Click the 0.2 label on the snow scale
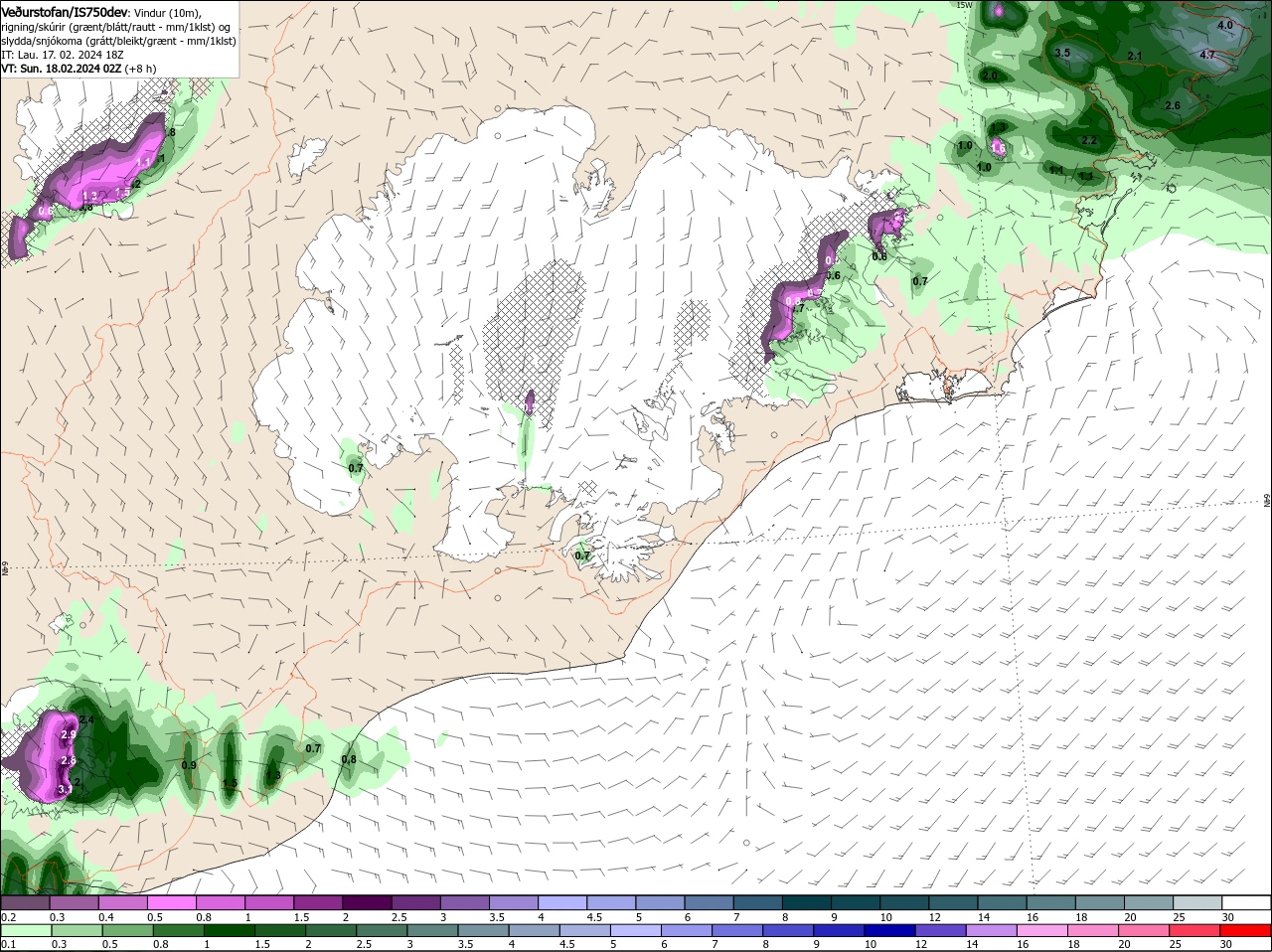 (8, 916)
